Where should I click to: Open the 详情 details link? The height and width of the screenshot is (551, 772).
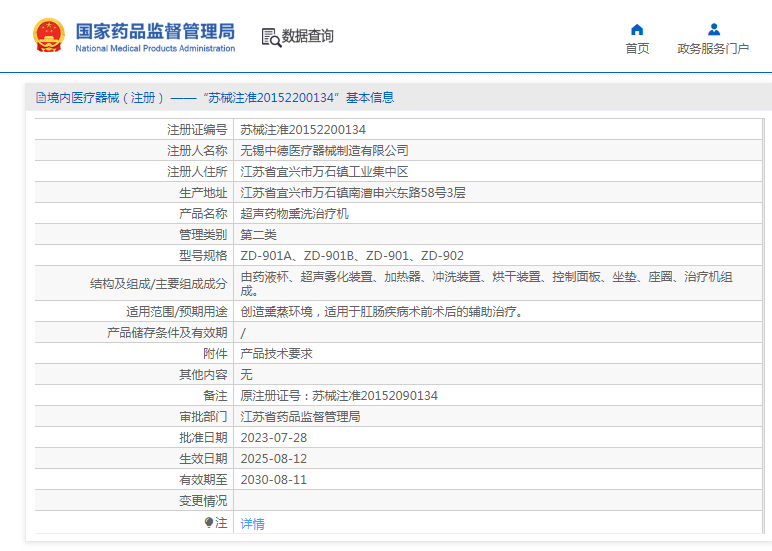point(252,523)
